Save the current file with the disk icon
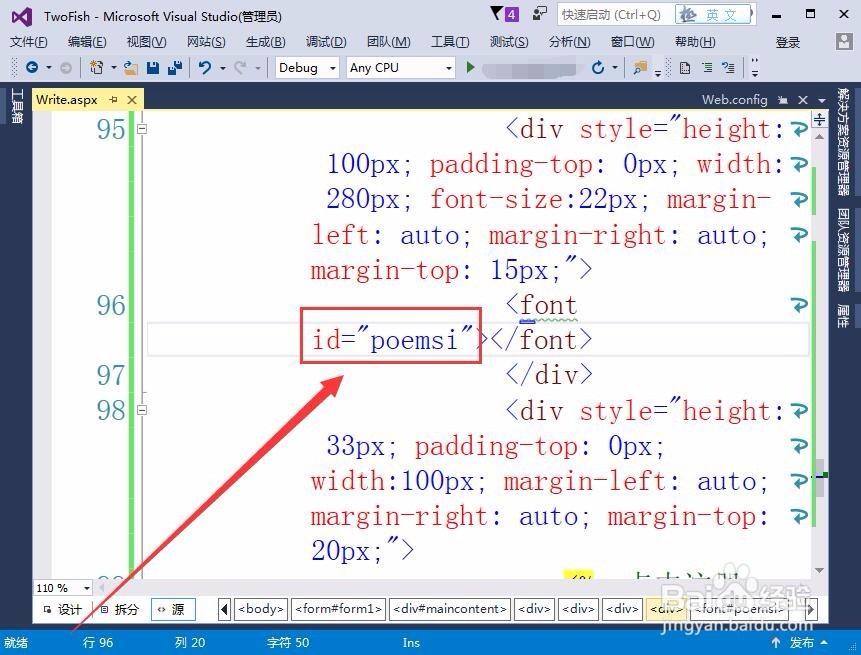 tap(153, 68)
